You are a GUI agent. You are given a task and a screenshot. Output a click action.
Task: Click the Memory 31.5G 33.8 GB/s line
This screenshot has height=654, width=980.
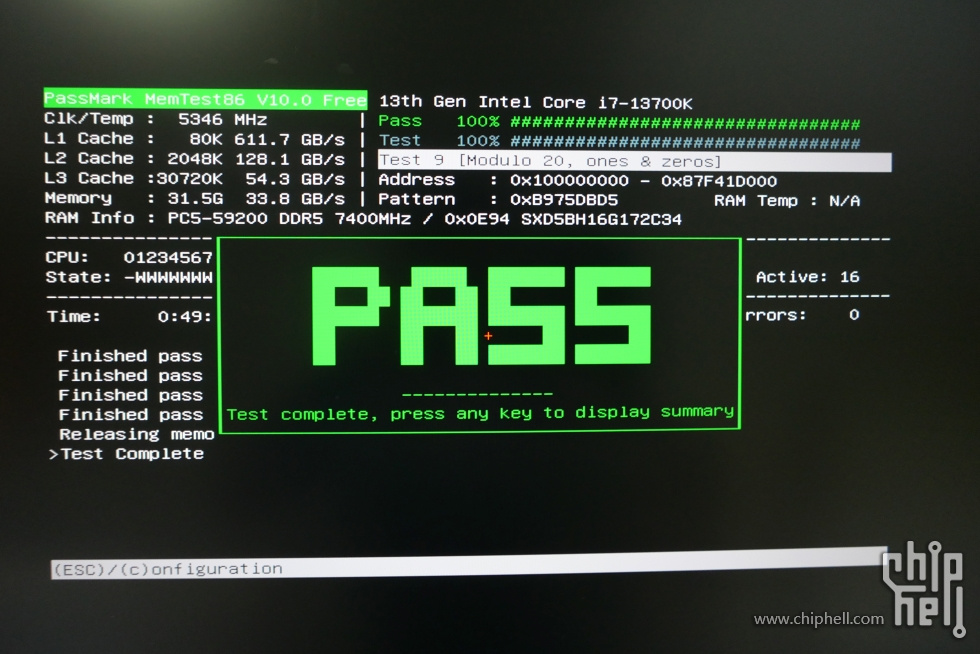tap(194, 199)
